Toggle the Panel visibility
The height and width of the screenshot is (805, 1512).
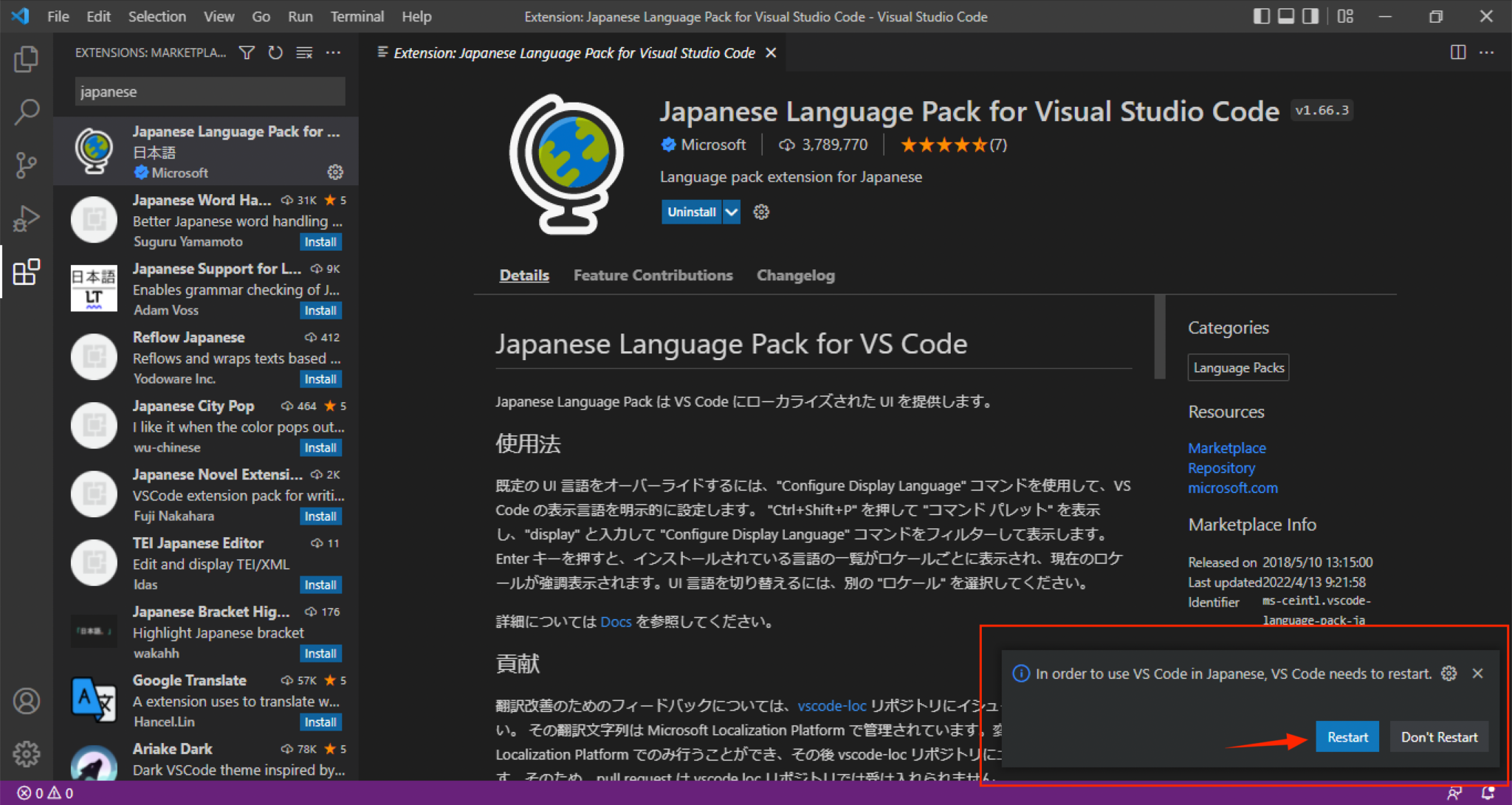(x=1286, y=16)
